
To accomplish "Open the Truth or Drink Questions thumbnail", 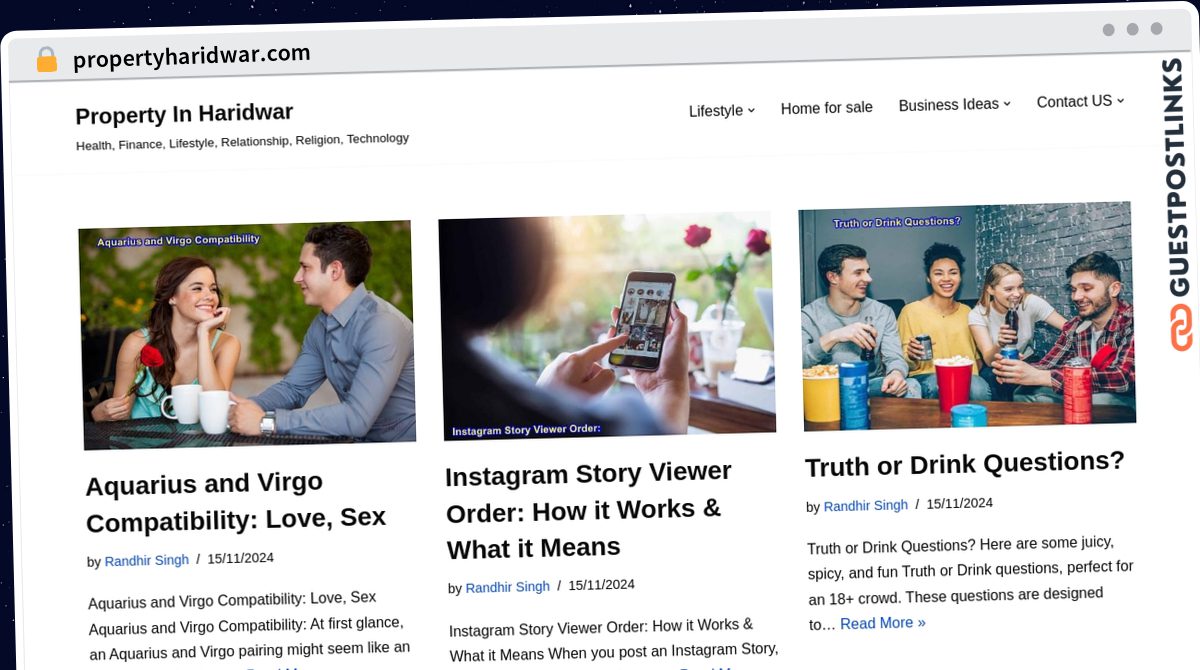I will (966, 316).
